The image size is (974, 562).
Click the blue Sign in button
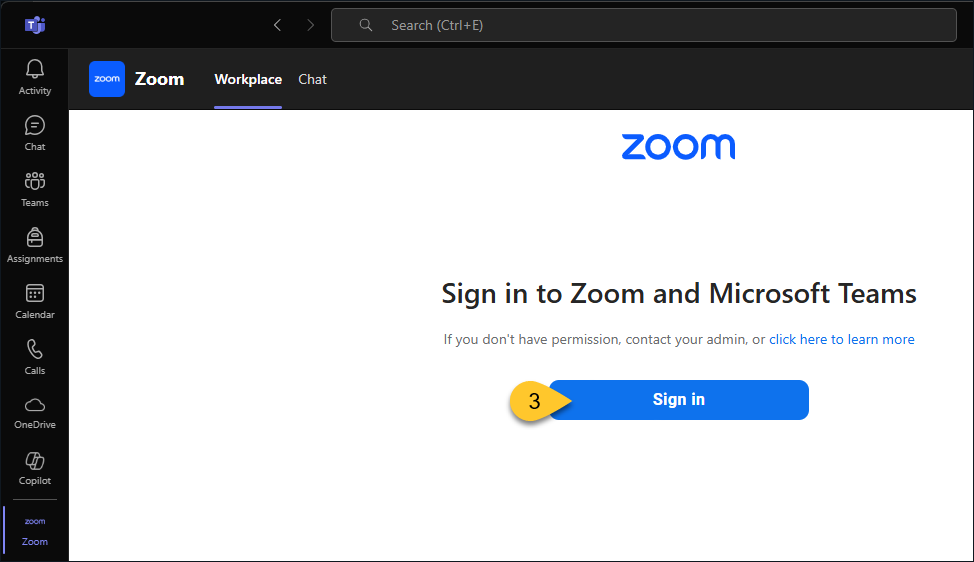tap(679, 400)
